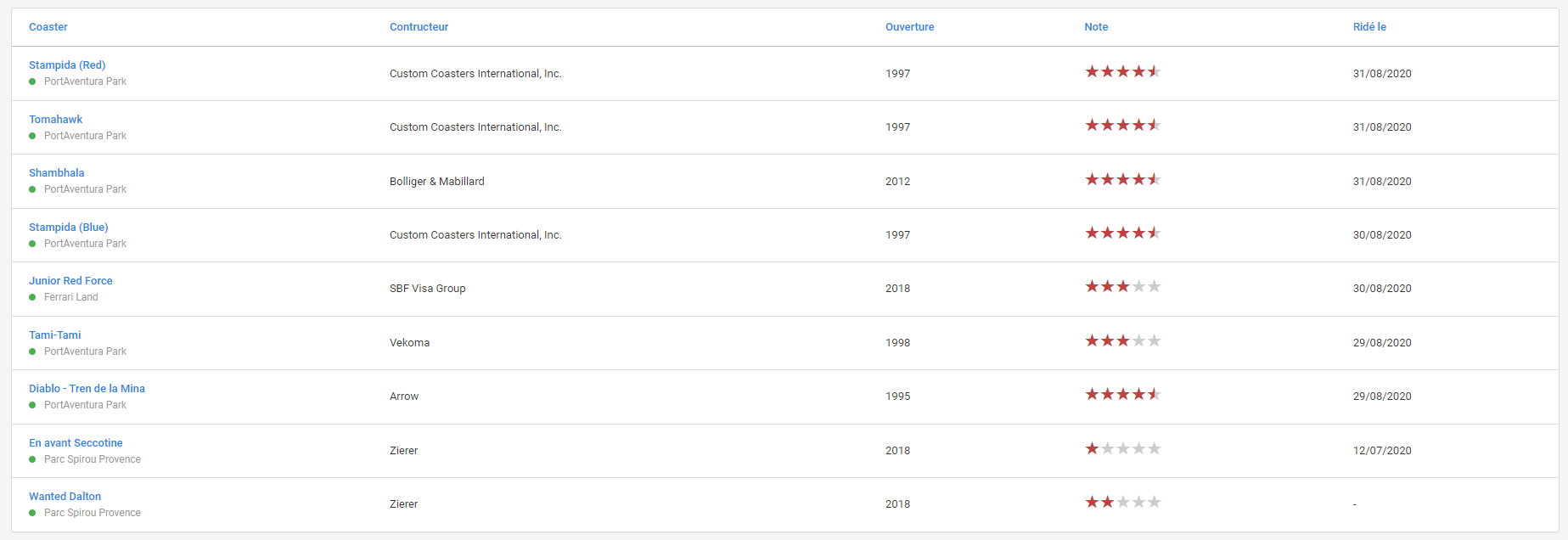Select PortAventura Park under Stampida (Red)

point(85,82)
